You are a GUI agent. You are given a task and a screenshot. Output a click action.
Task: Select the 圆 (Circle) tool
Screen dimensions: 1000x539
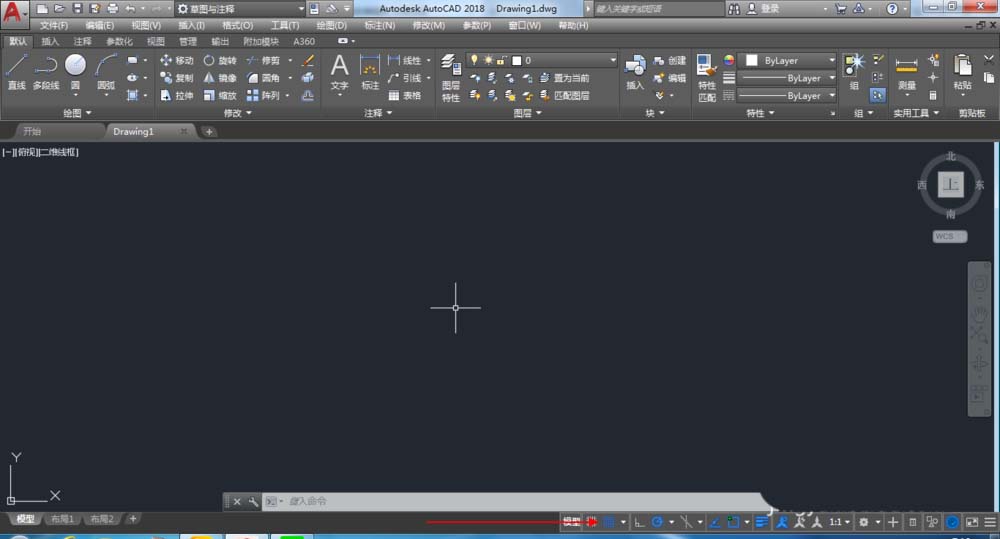pos(75,72)
